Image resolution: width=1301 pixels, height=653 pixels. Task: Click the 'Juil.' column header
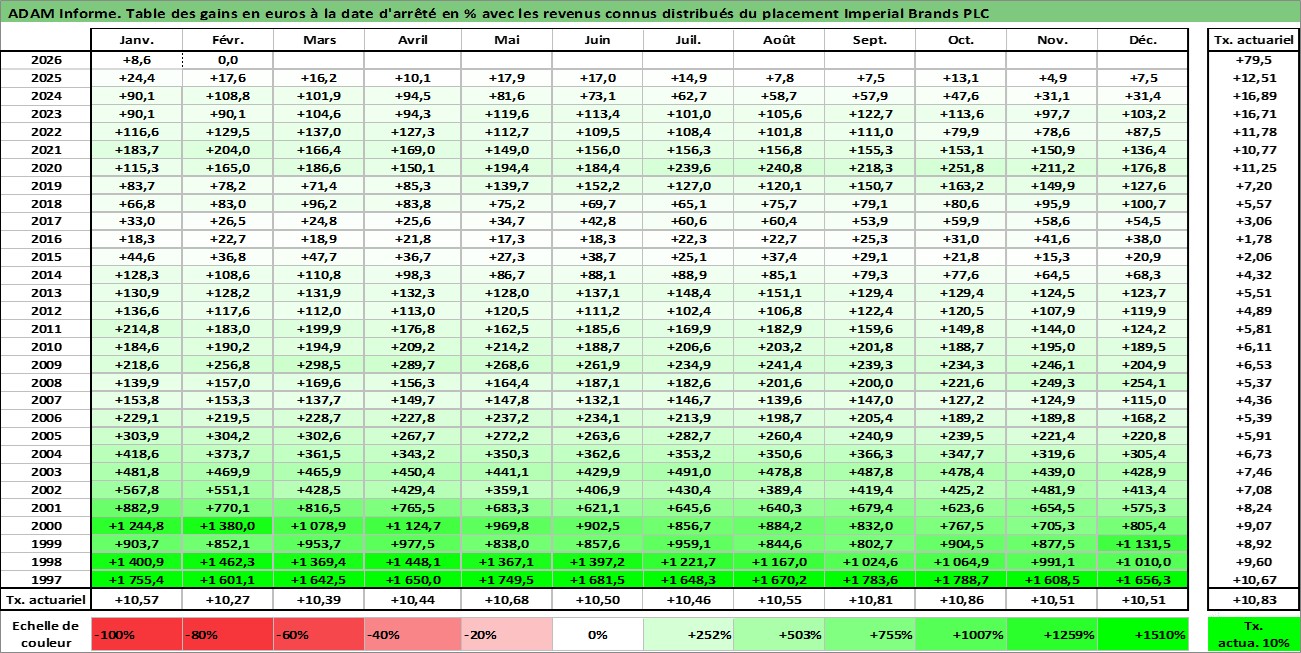pos(688,40)
